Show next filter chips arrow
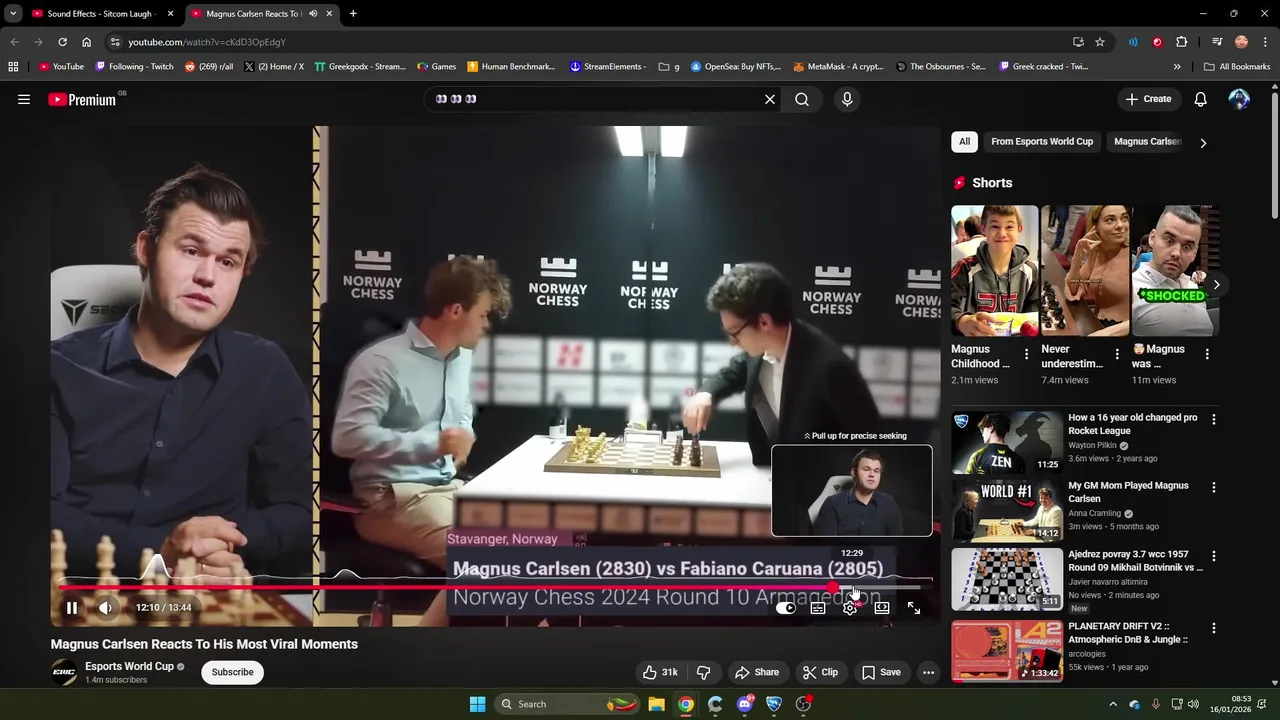Screen dimensions: 1280x720 [x=1203, y=142]
